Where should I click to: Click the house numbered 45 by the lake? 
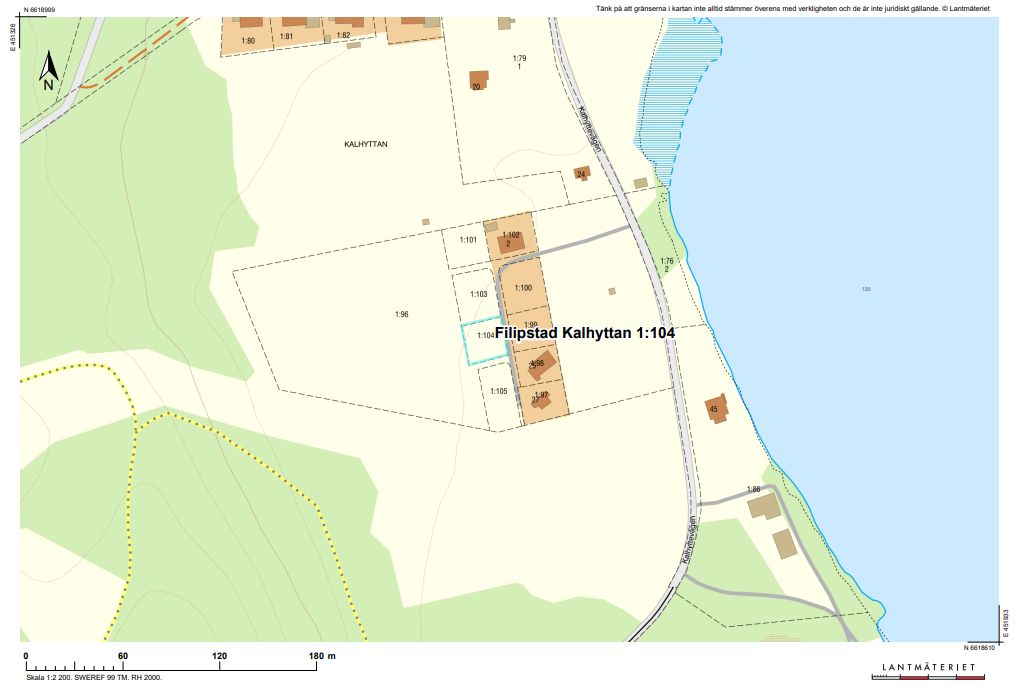pos(716,407)
